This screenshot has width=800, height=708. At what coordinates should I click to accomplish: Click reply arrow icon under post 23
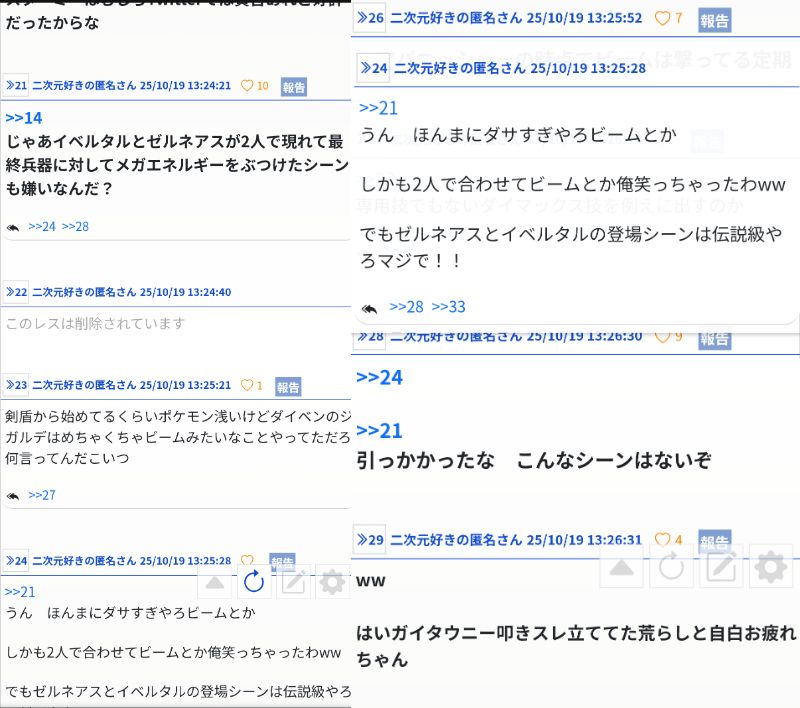pos(13,496)
